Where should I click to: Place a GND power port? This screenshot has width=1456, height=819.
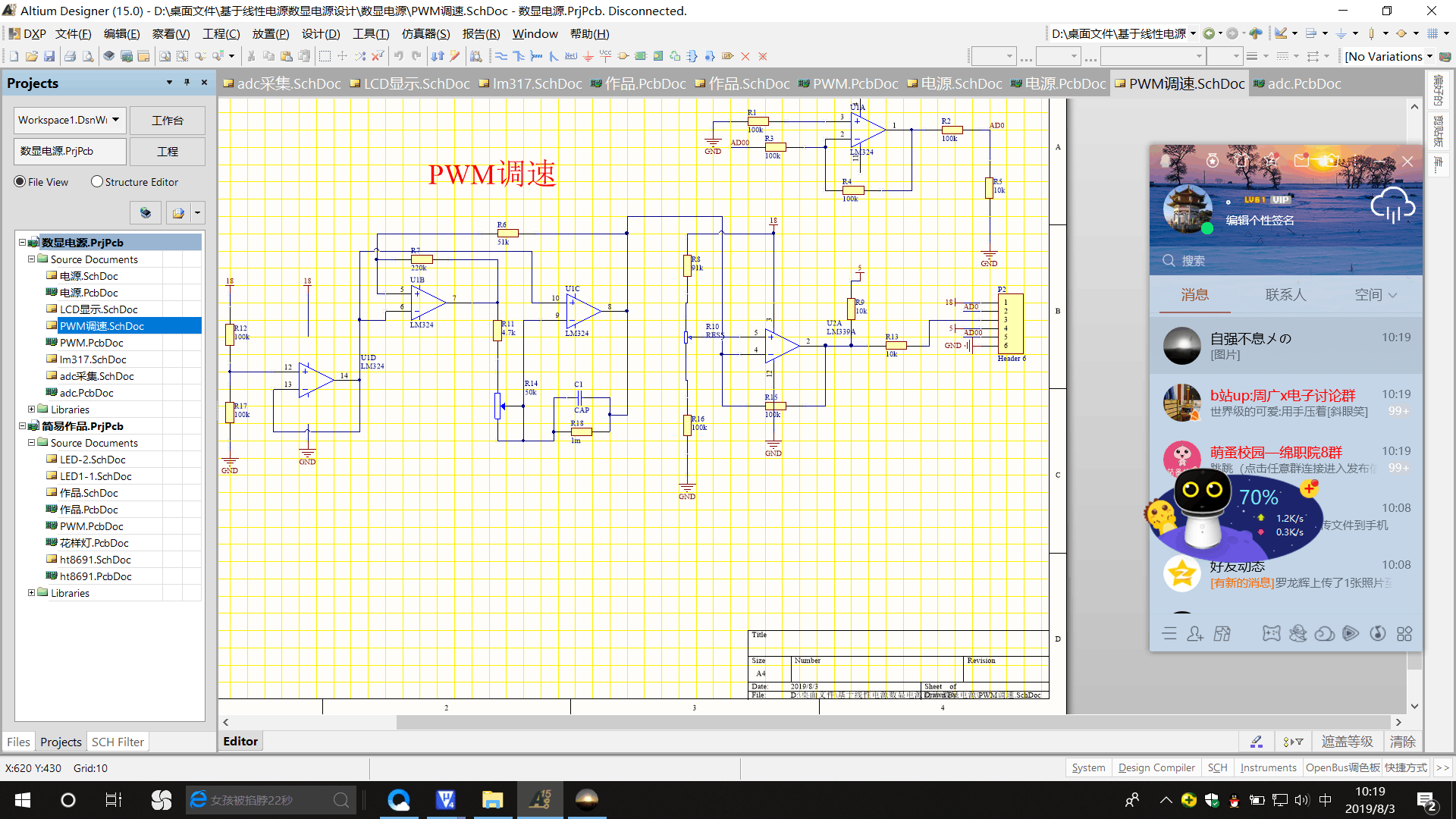(x=588, y=56)
